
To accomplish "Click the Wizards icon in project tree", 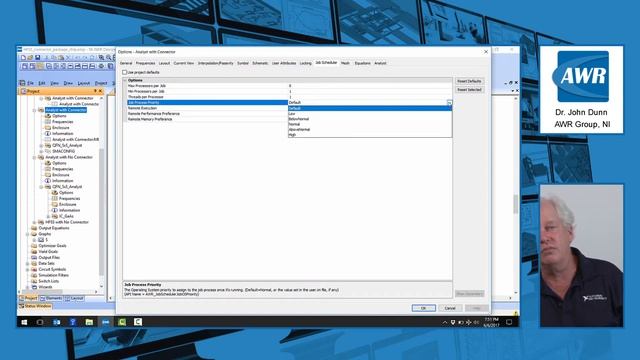I will (34, 287).
